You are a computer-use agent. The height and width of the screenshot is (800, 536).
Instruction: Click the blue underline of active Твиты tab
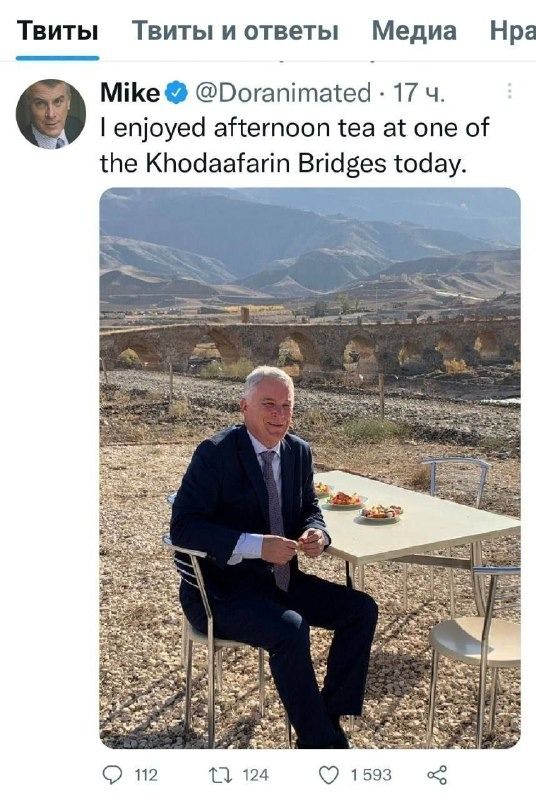[x=57, y=58]
